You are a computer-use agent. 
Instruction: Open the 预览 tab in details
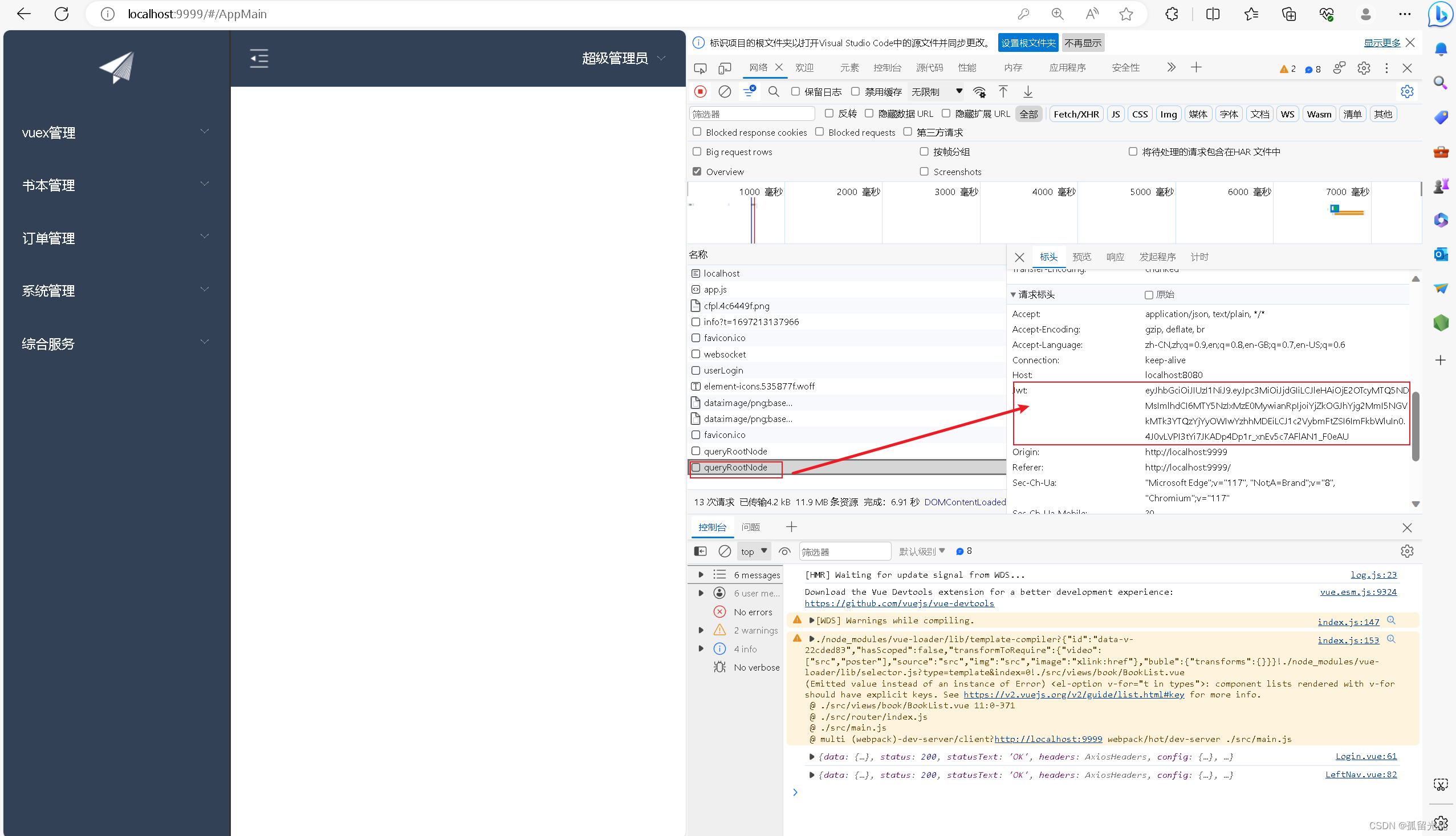1081,257
